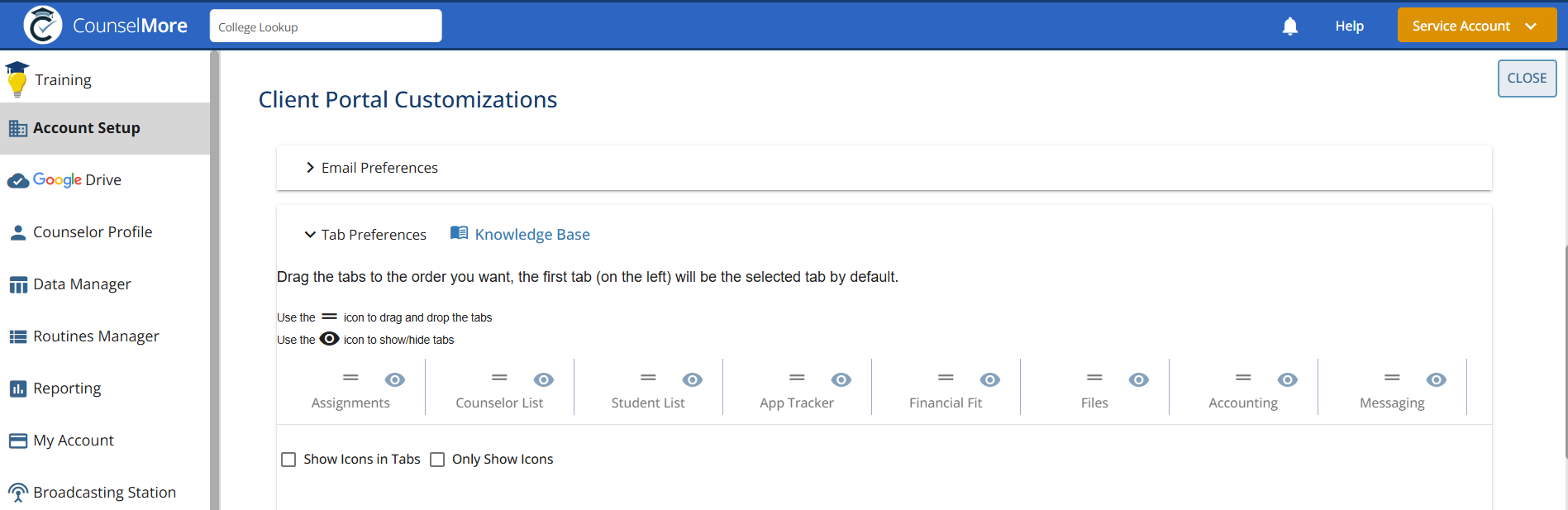Screen dimensions: 1568x510
Task: Open the Knowledge Base link
Action: point(532,235)
